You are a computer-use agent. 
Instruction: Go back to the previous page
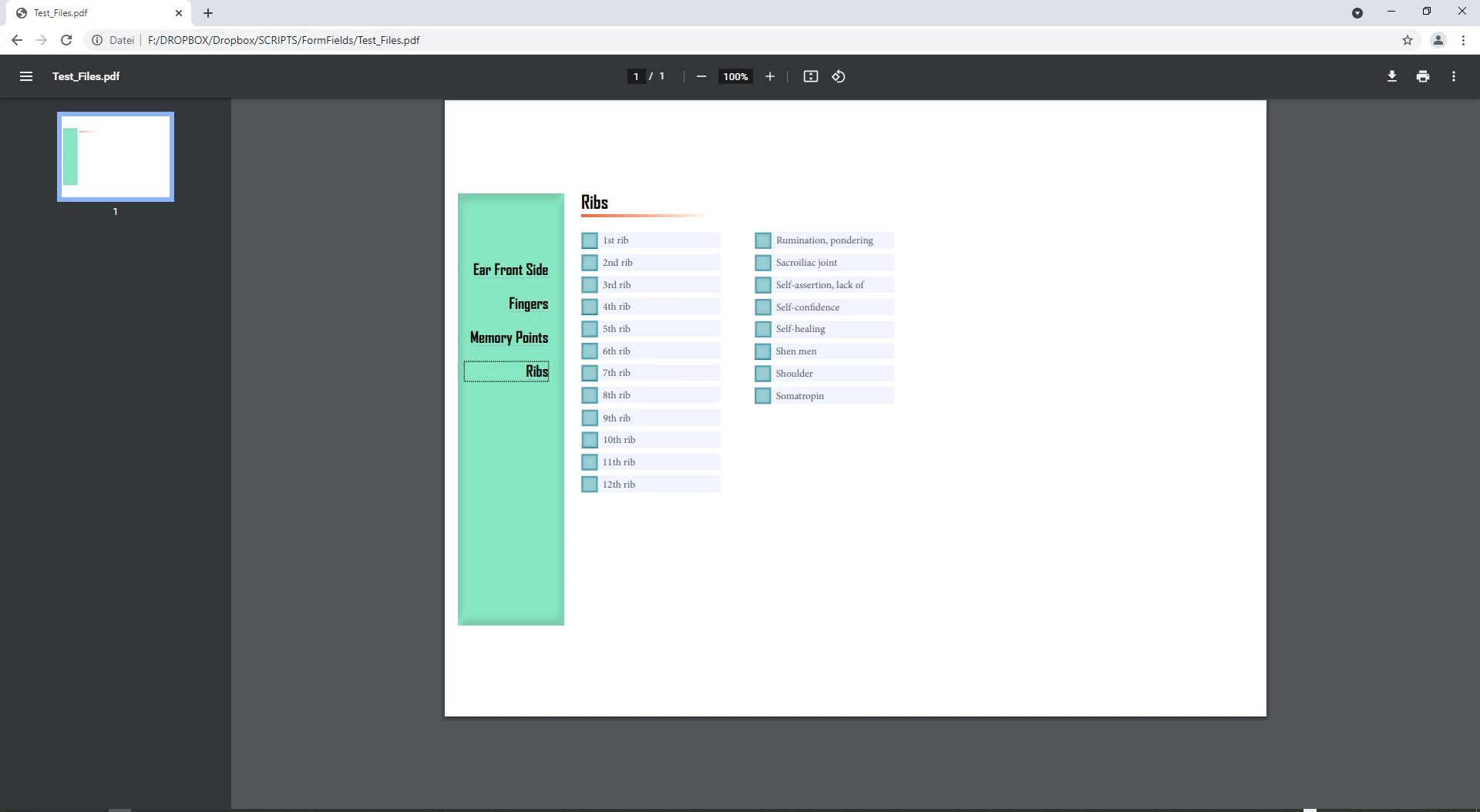[x=17, y=40]
